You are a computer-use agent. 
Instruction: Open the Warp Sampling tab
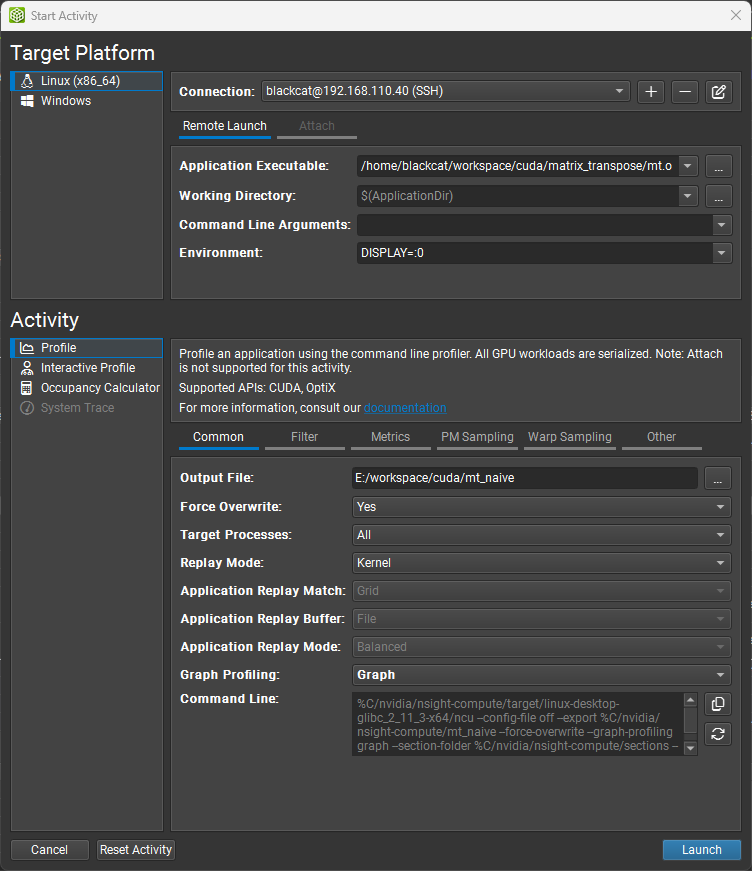click(x=569, y=437)
